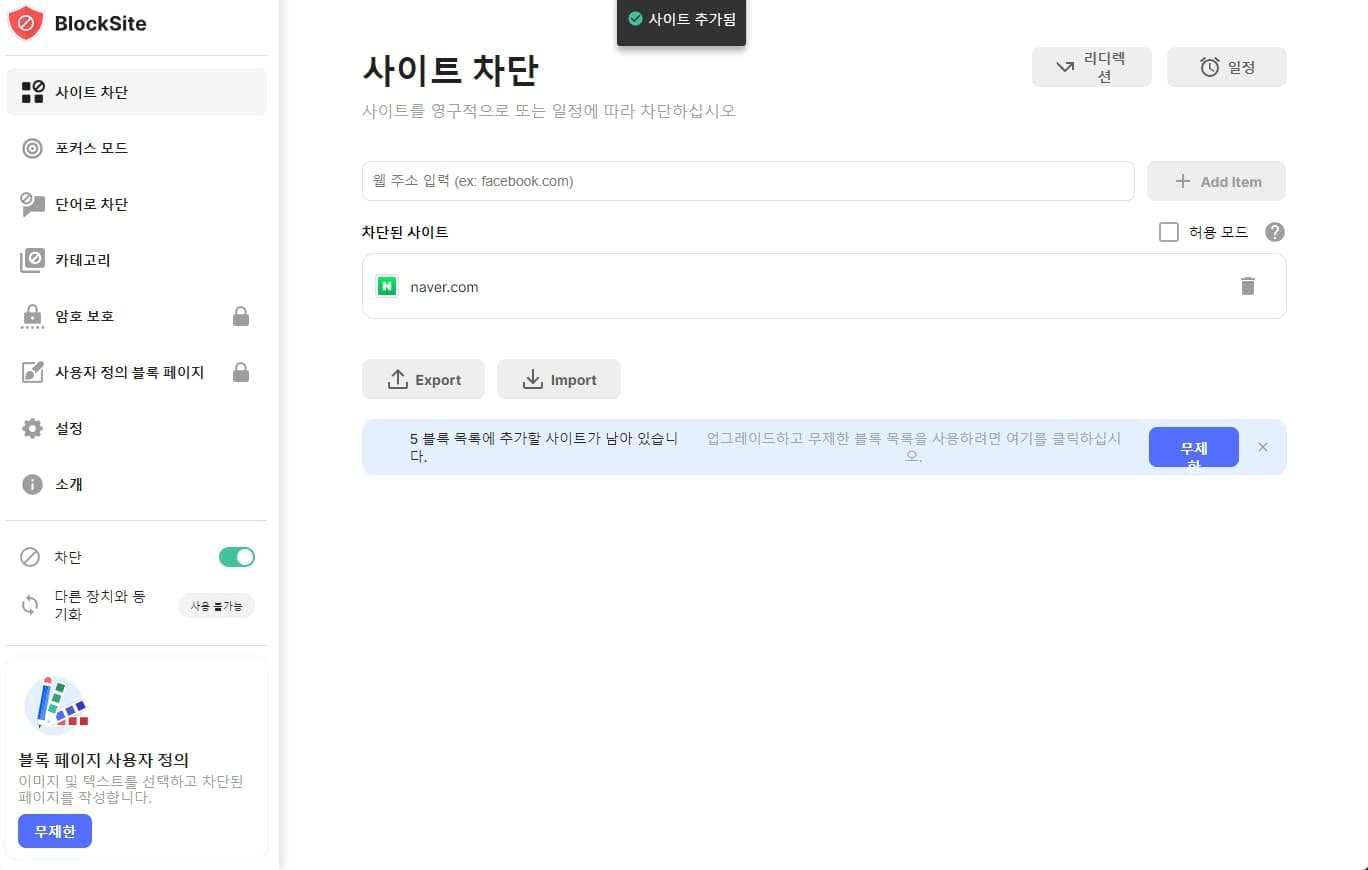Open 포커스 모드 via its target icon
This screenshot has width=1368, height=870.
(33, 148)
